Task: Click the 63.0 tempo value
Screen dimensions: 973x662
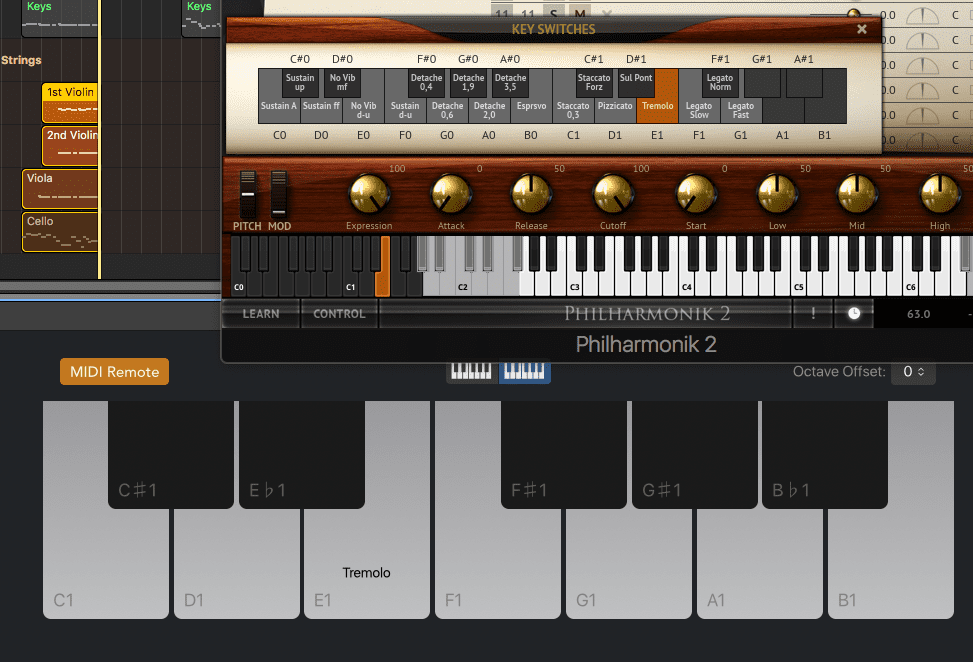Action: point(918,314)
